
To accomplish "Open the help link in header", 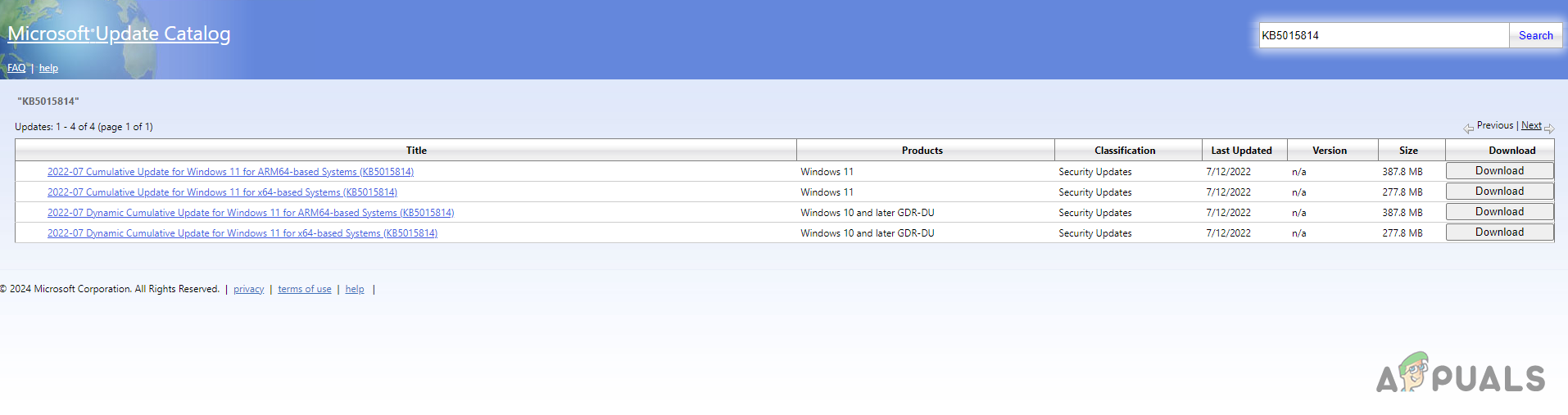I will (48, 68).
